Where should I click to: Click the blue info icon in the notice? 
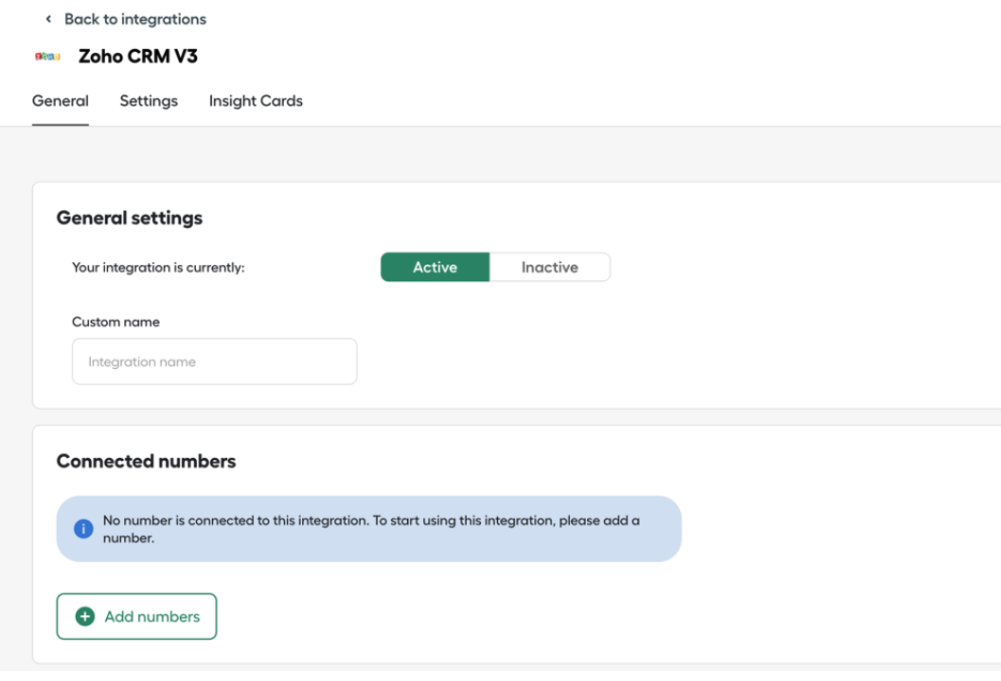(84, 528)
